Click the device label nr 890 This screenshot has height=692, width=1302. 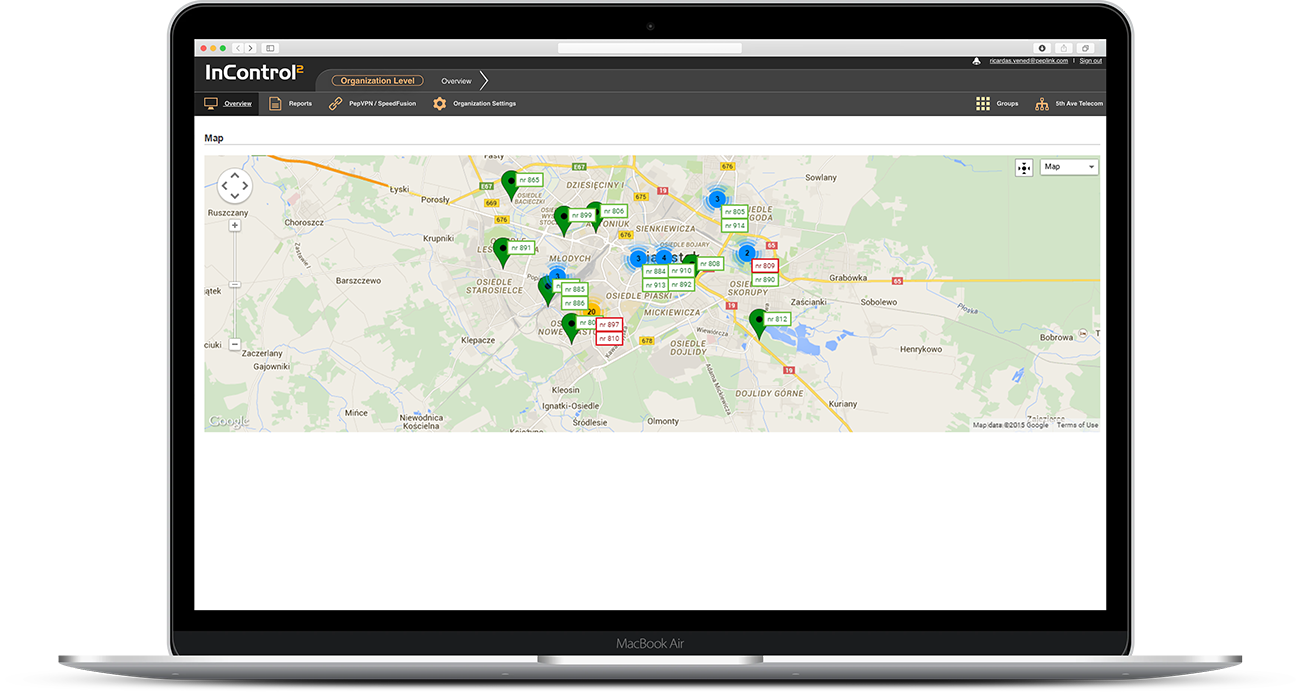765,280
